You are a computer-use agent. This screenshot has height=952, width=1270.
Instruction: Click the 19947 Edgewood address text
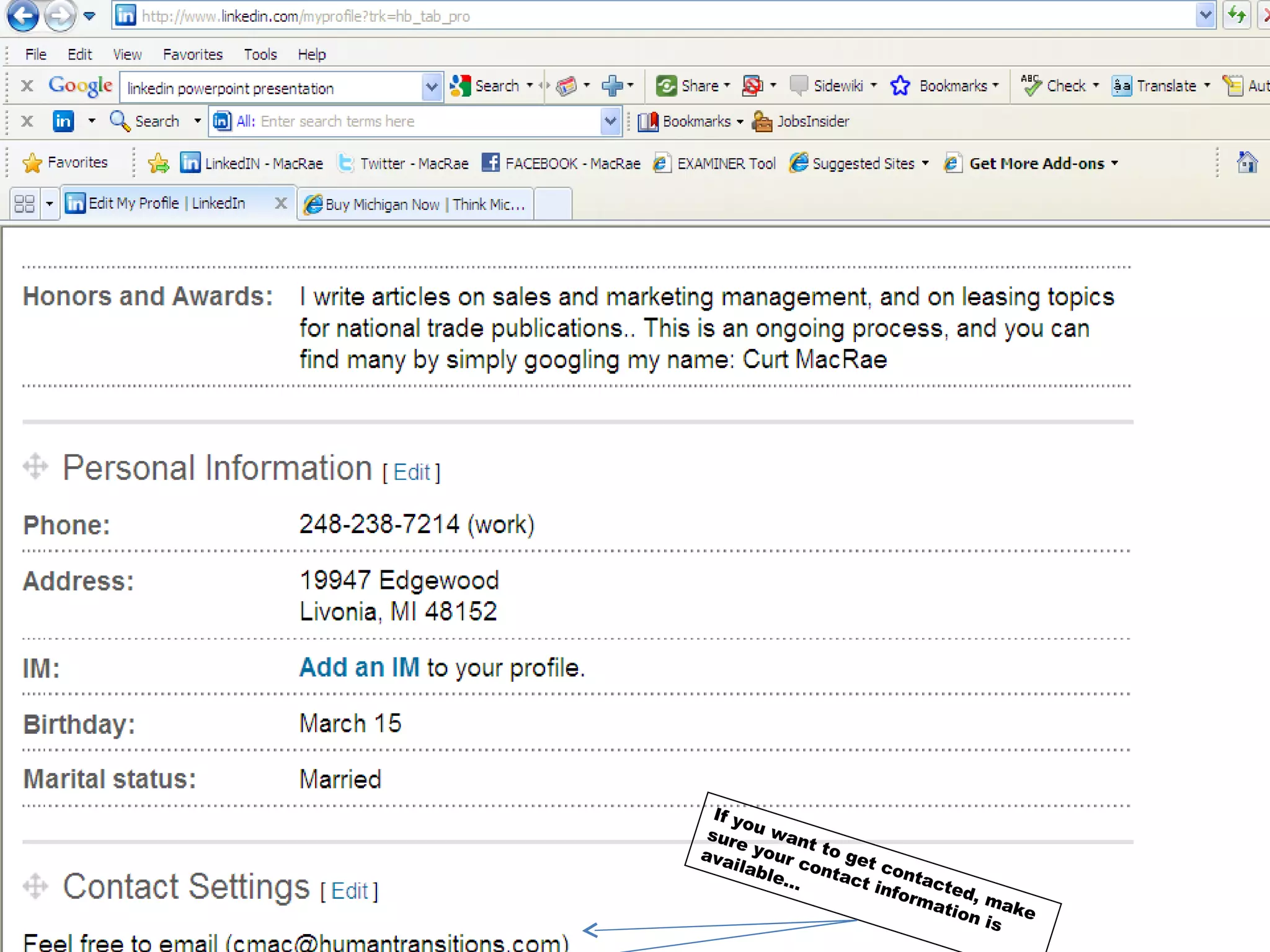pos(399,580)
